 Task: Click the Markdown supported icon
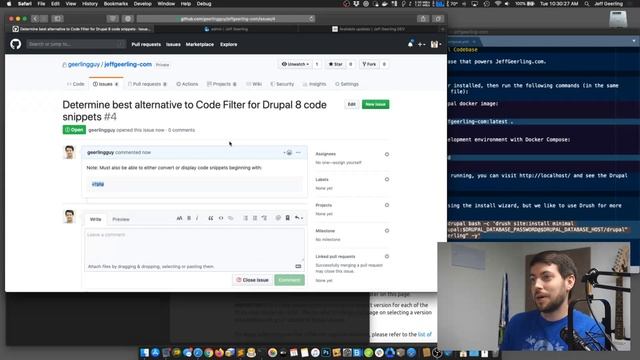pyautogui.click(x=298, y=267)
